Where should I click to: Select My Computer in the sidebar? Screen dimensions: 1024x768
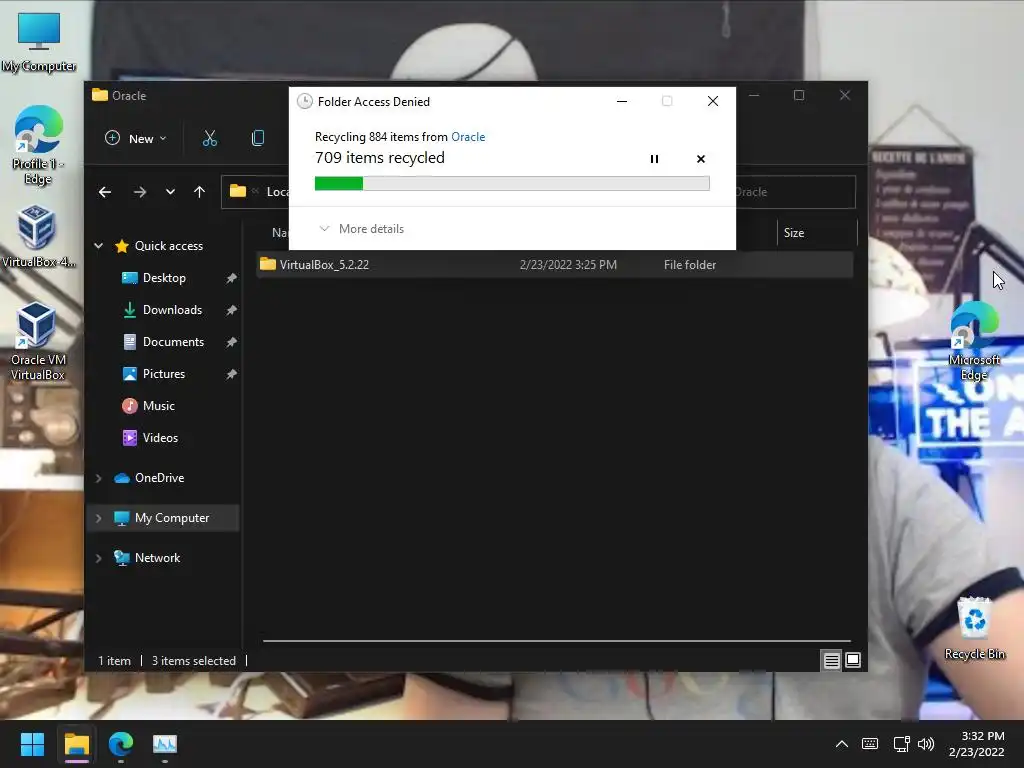pyautogui.click(x=171, y=518)
